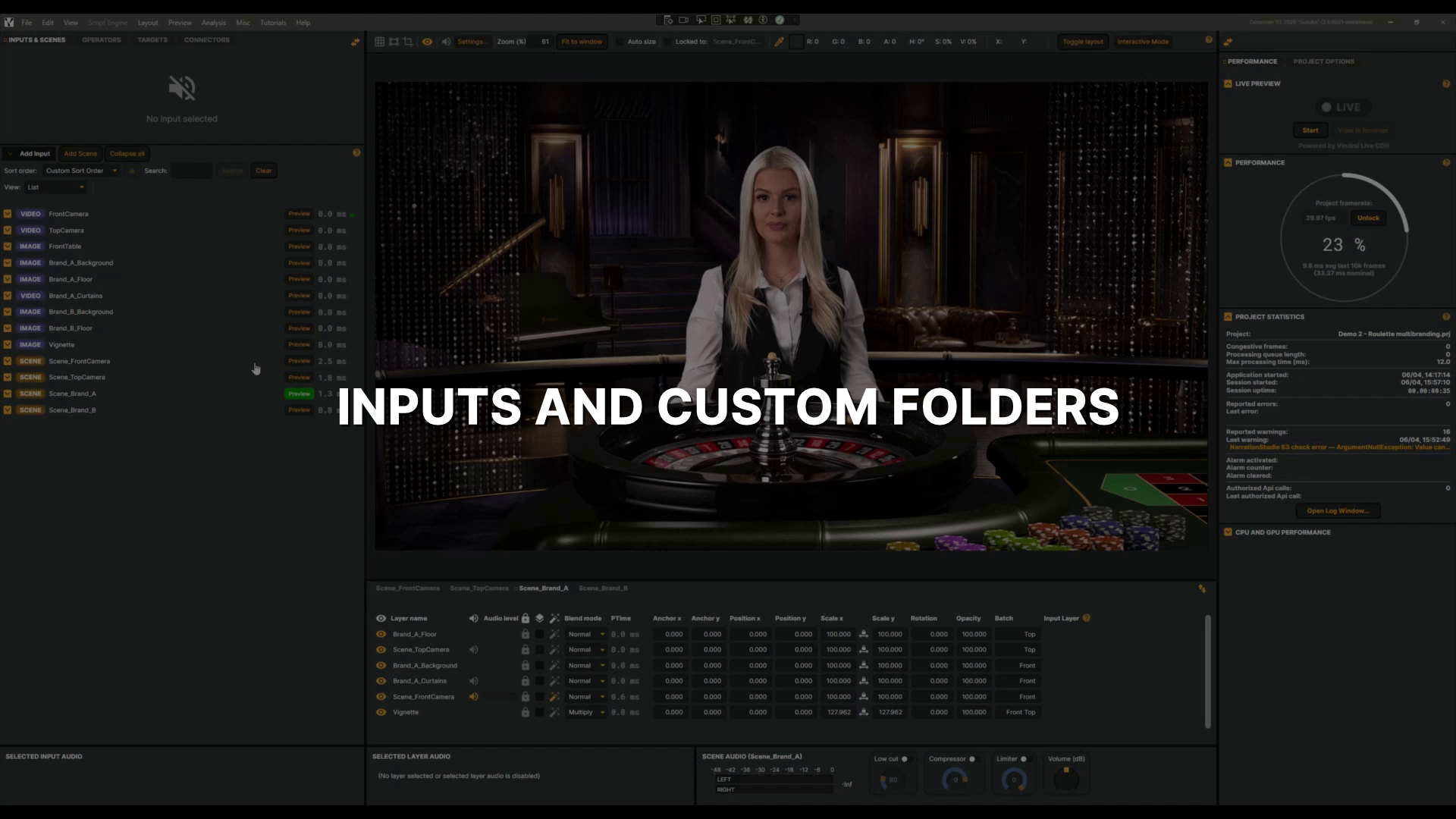This screenshot has height=819, width=1456.
Task: Click the Add Scene button
Action: pos(80,154)
